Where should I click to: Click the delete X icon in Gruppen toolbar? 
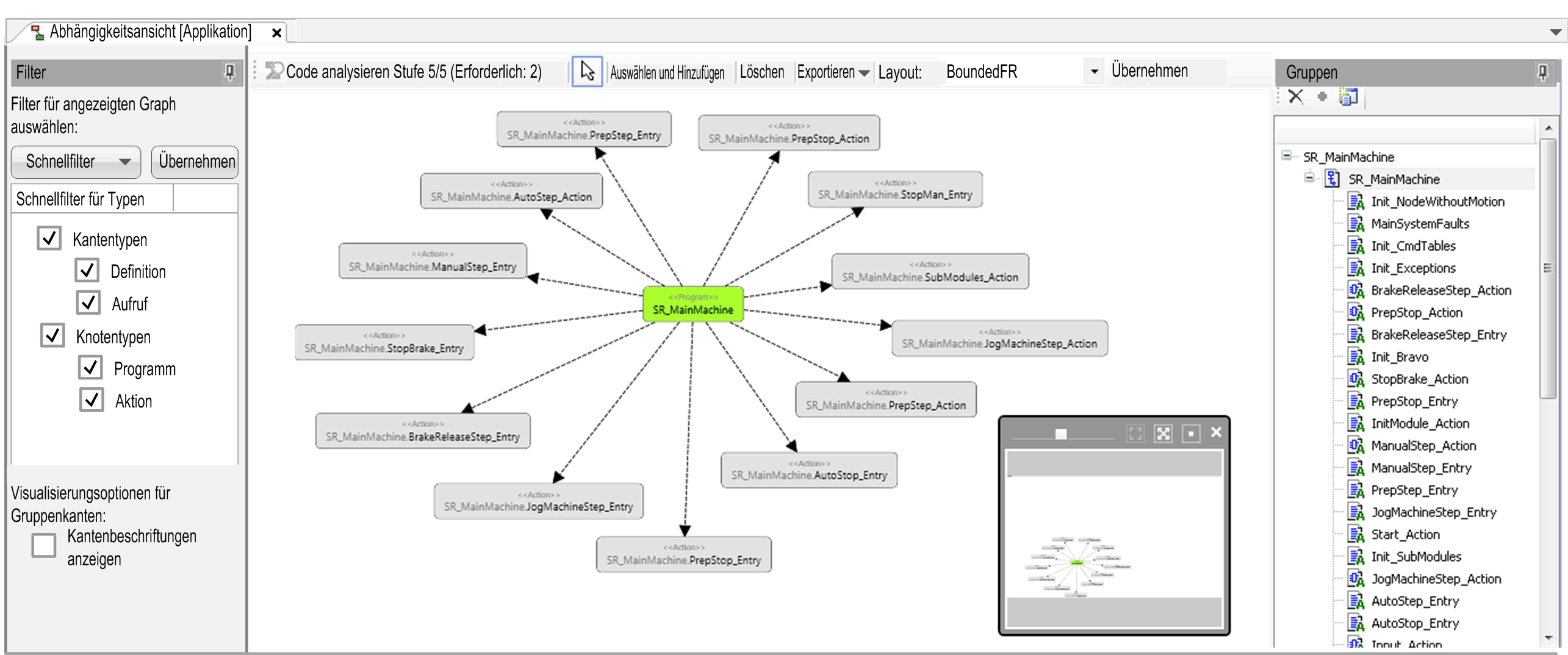[x=1295, y=96]
